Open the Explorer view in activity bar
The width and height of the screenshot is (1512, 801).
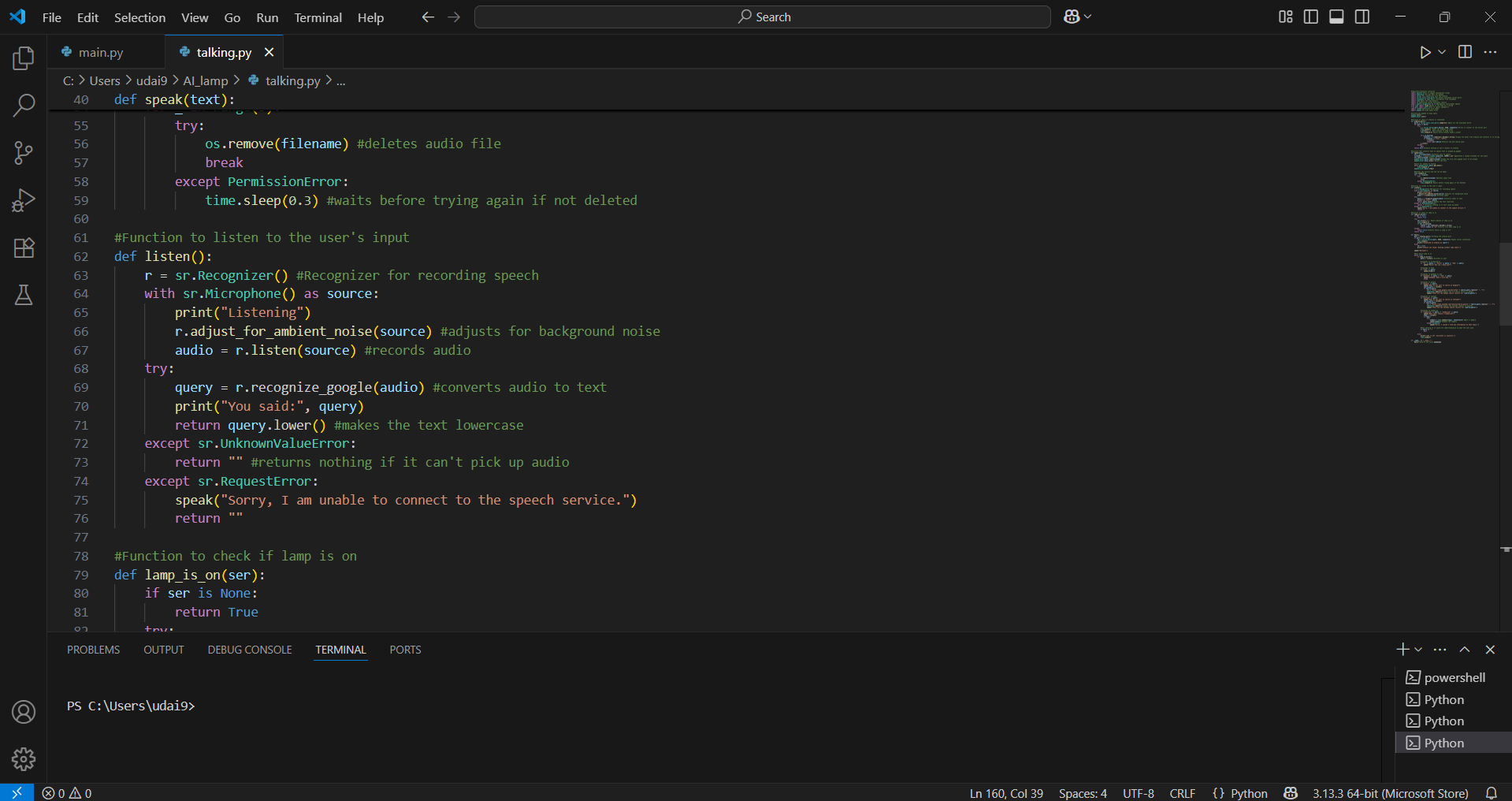[x=24, y=58]
